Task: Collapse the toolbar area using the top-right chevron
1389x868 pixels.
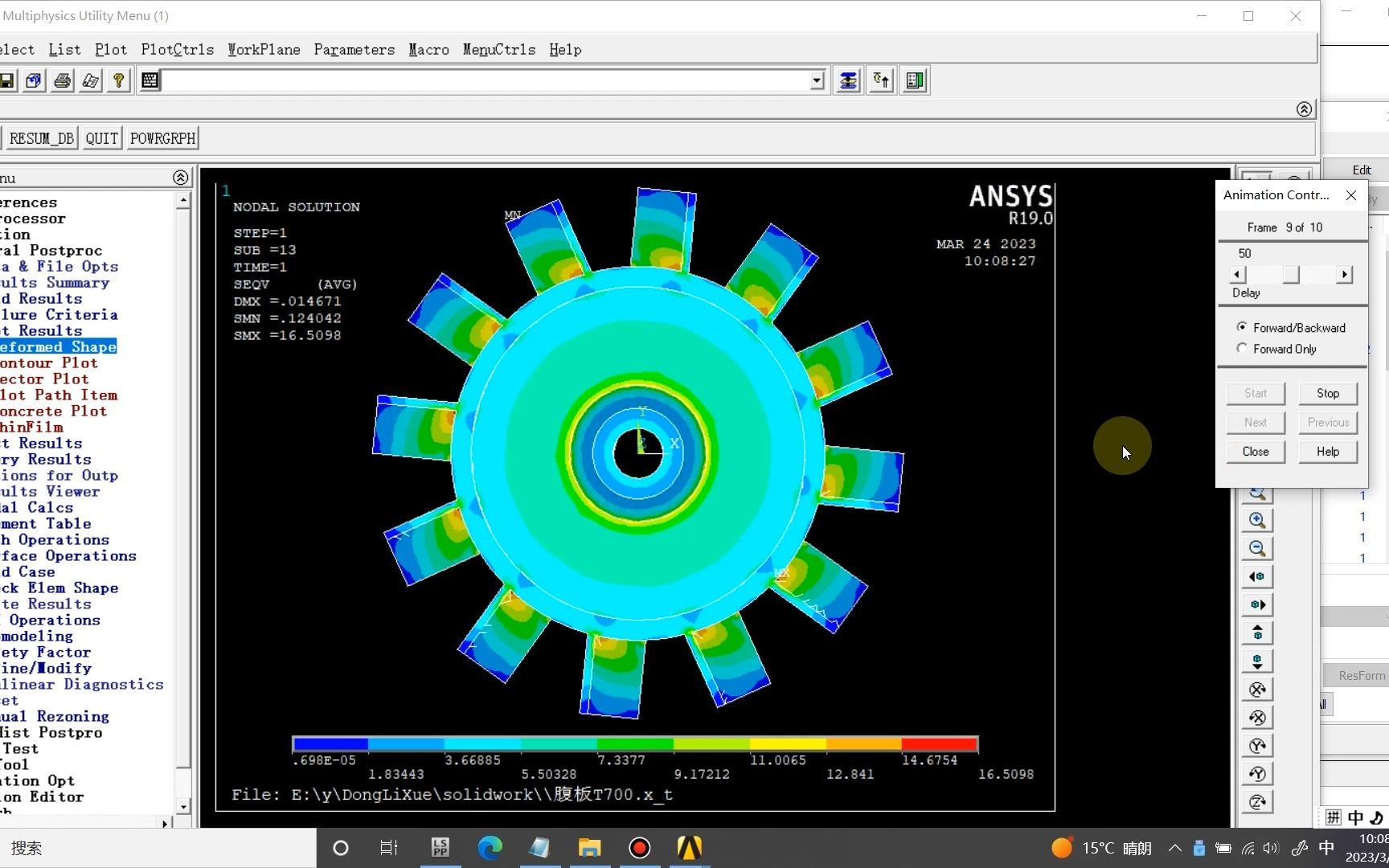Action: click(x=1304, y=108)
